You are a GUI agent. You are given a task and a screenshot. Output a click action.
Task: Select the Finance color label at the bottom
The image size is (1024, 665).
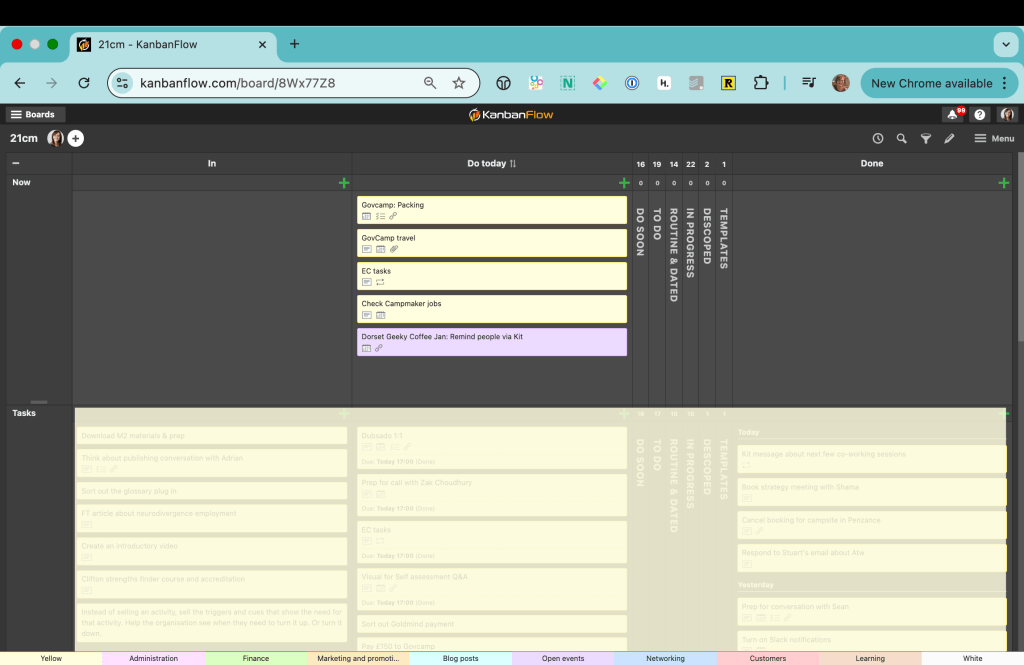(255, 658)
